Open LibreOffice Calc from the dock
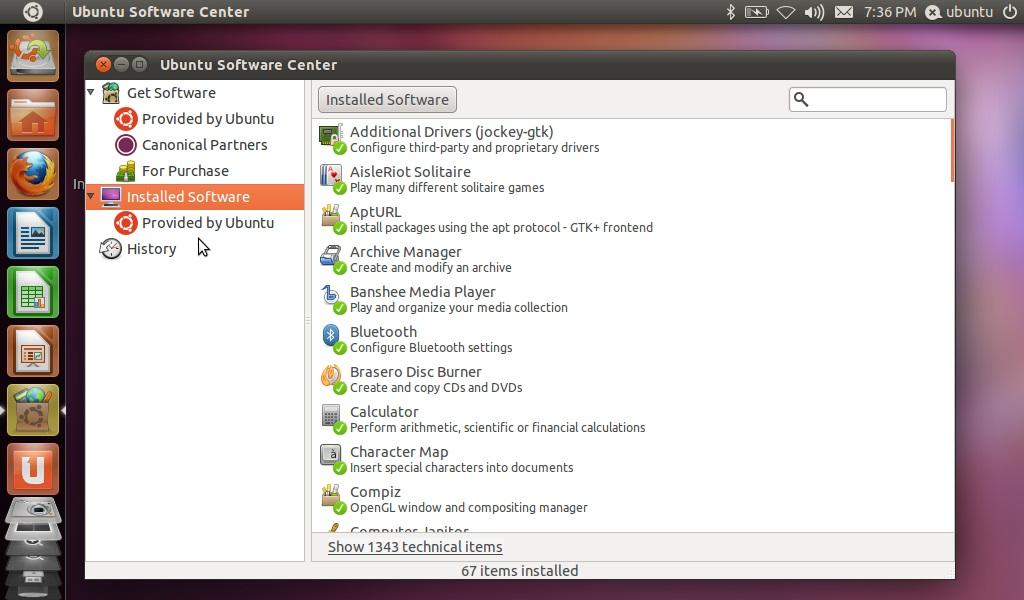Screen dimensions: 1024x600 coord(33,292)
